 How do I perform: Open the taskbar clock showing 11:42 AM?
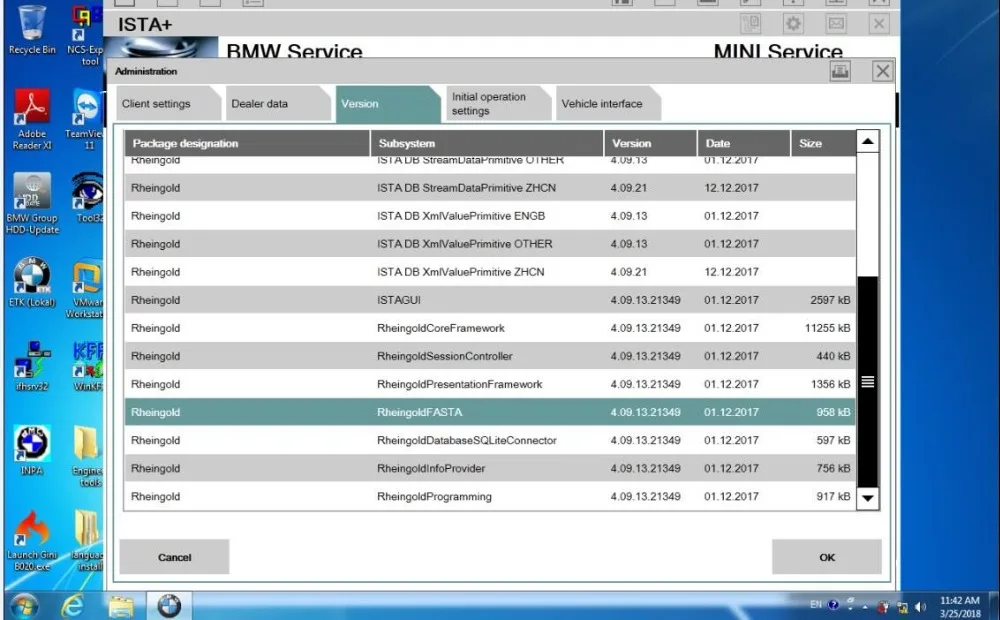point(960,607)
